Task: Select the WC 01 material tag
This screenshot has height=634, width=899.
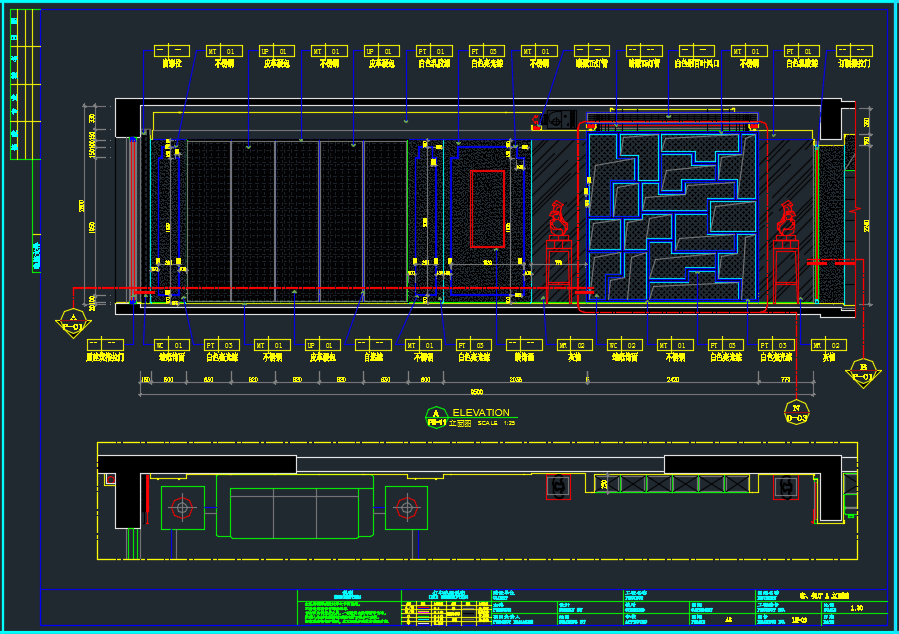Action: [172, 345]
